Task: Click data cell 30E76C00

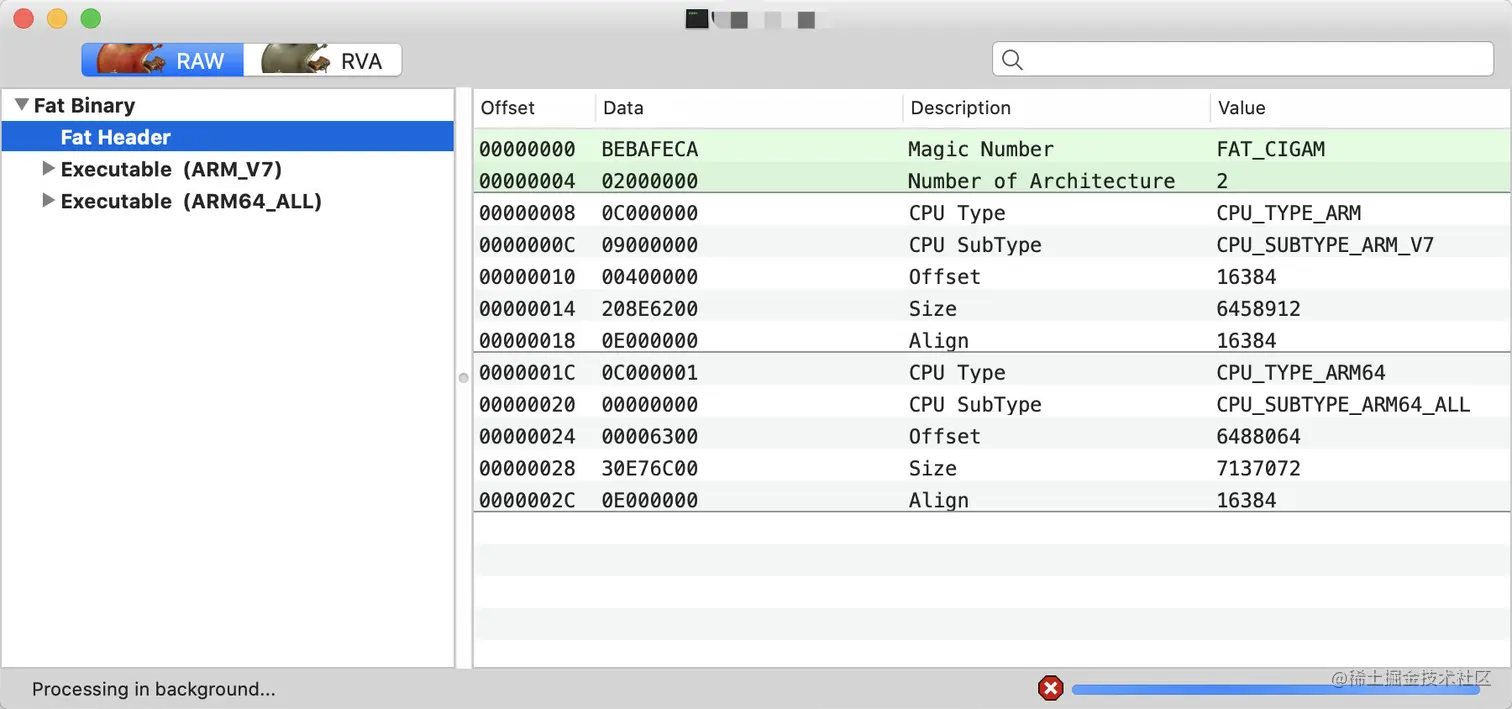Action: [x=650, y=469]
